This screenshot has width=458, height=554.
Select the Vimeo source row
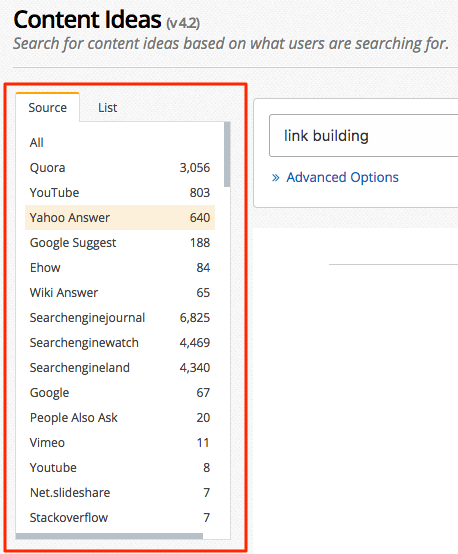pyautogui.click(x=120, y=443)
